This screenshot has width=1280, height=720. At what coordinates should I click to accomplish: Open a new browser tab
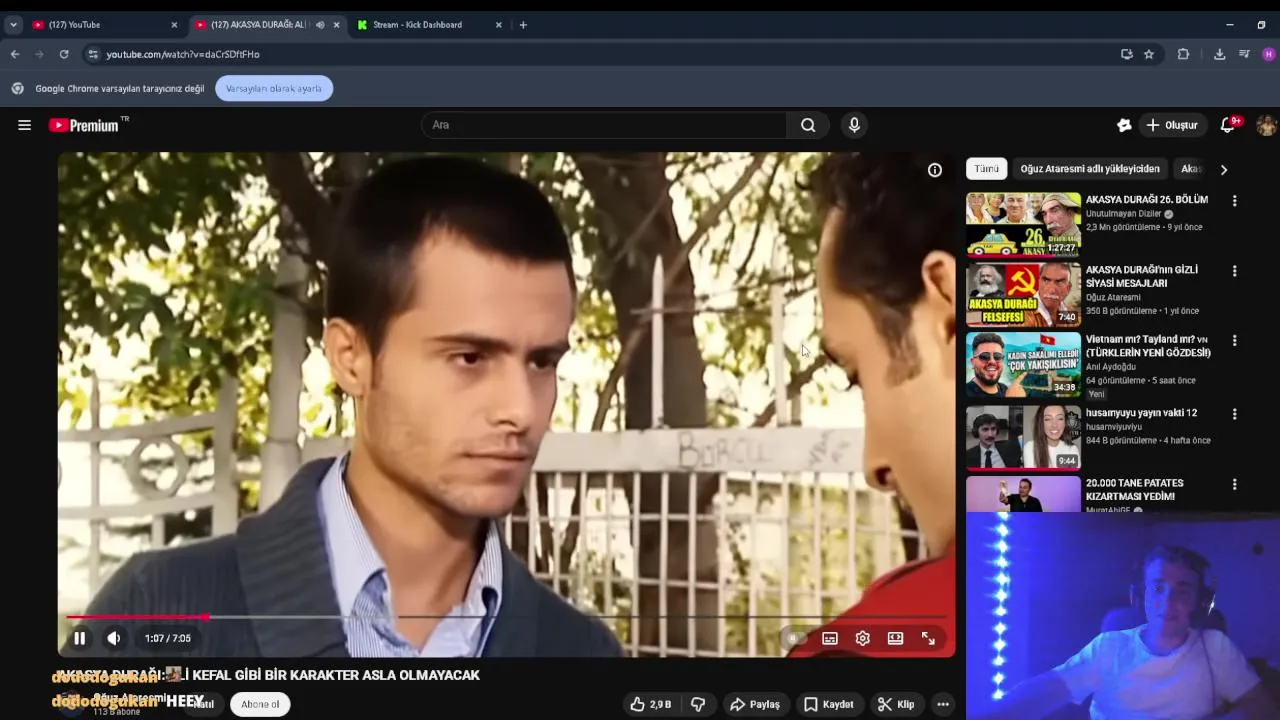(523, 25)
